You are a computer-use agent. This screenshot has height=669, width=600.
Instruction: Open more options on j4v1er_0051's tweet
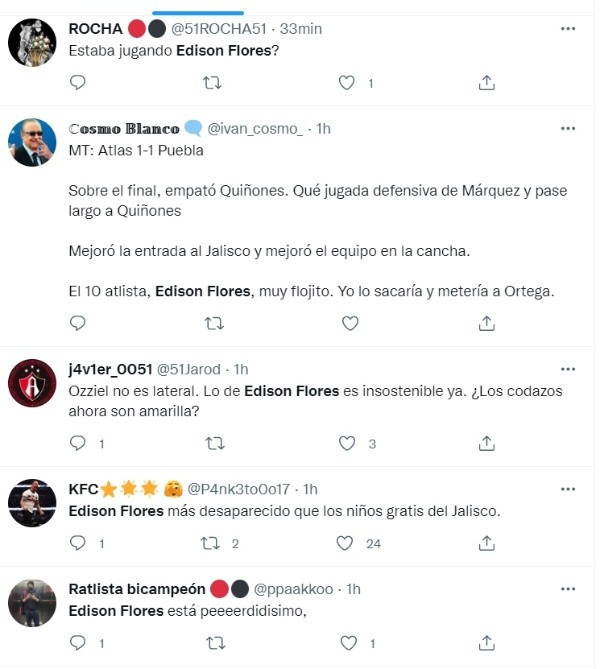[568, 369]
